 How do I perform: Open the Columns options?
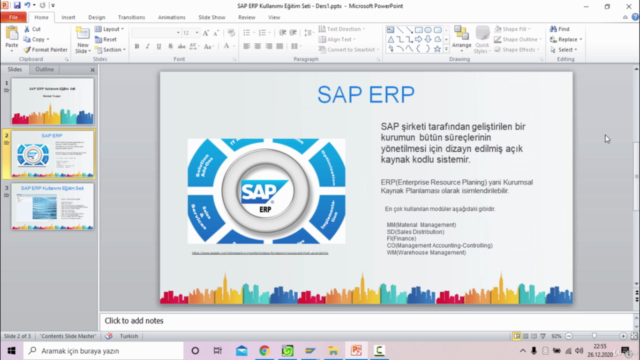click(296, 47)
